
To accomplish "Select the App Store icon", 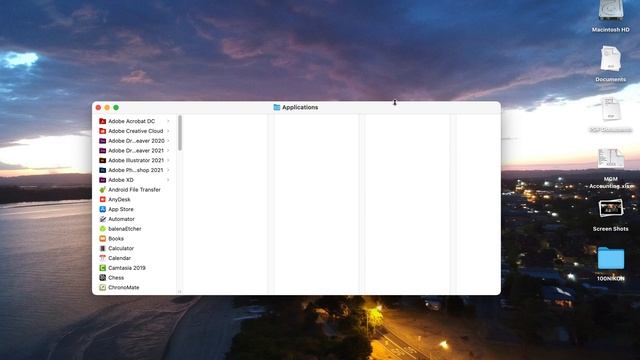I will [102, 209].
